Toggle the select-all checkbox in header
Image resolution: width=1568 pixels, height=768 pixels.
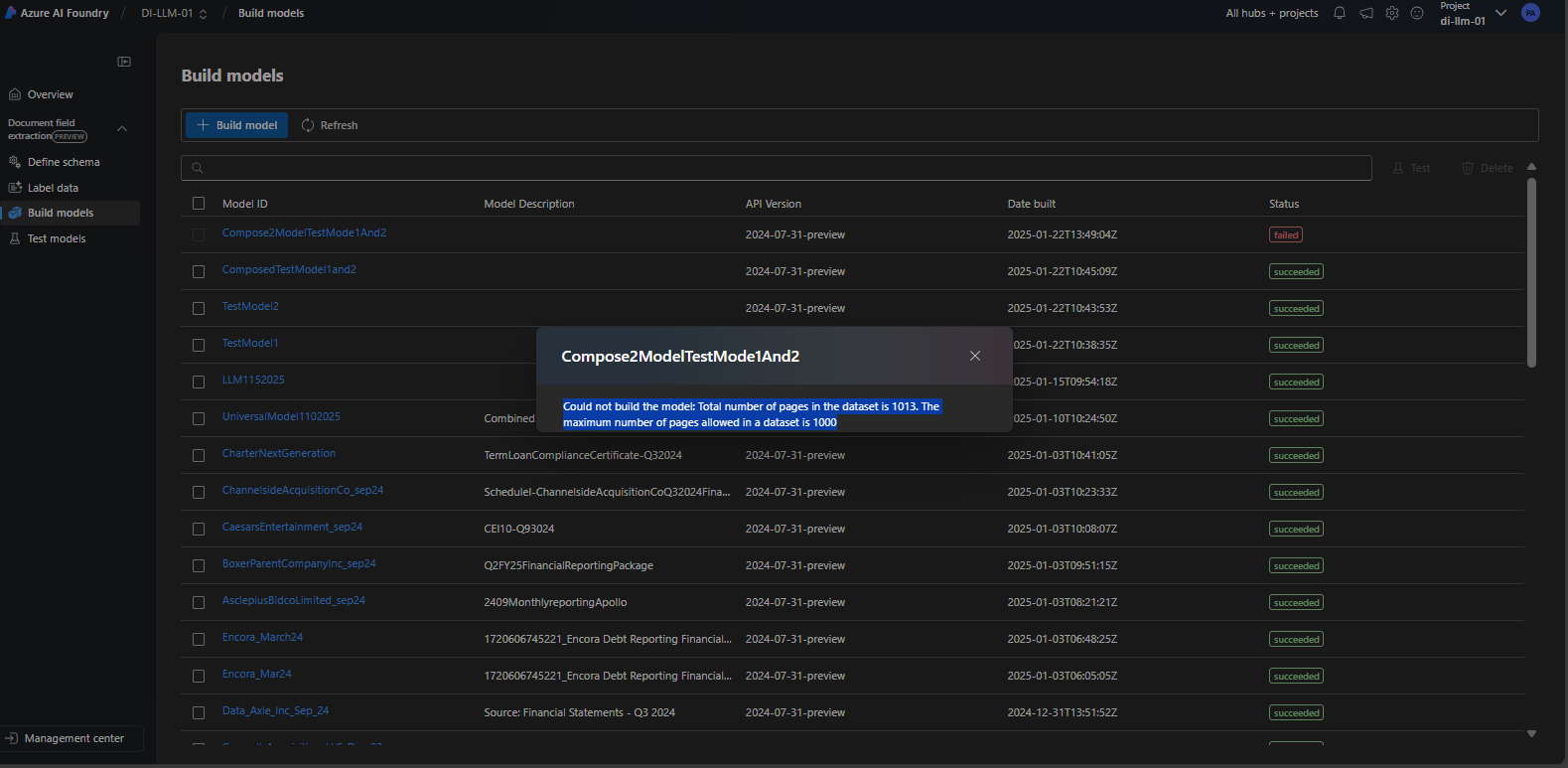point(199,204)
